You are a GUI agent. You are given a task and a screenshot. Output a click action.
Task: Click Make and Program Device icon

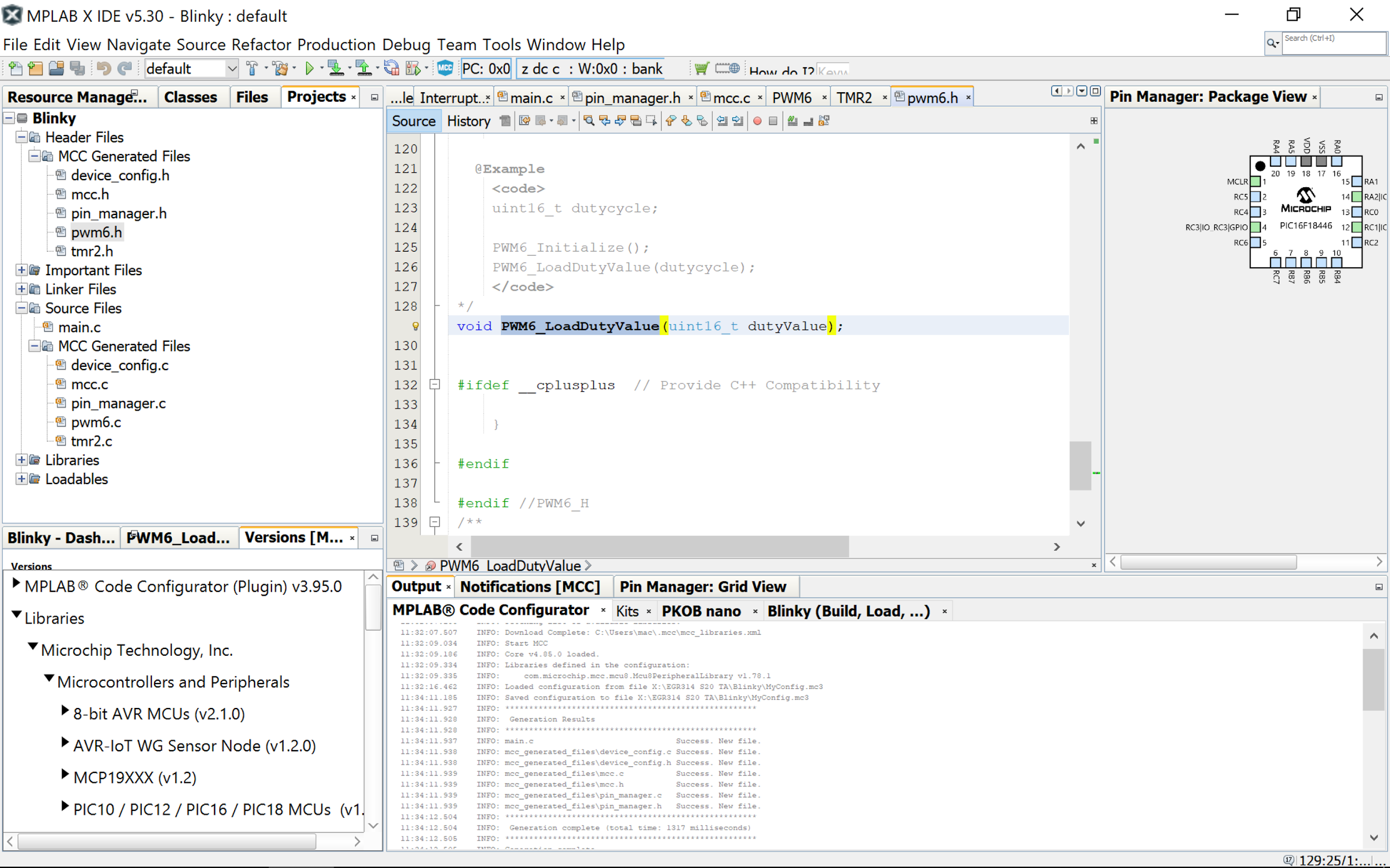[335, 68]
